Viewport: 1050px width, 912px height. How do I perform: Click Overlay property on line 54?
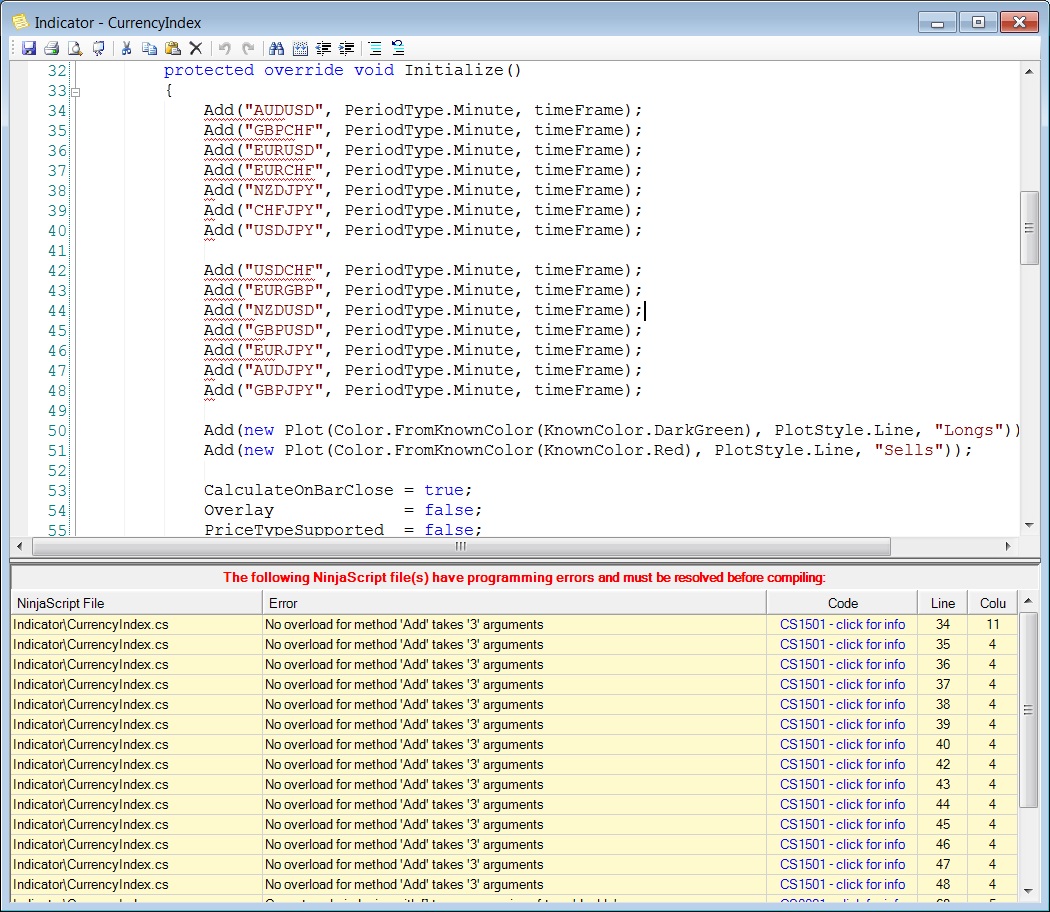pyautogui.click(x=239, y=510)
